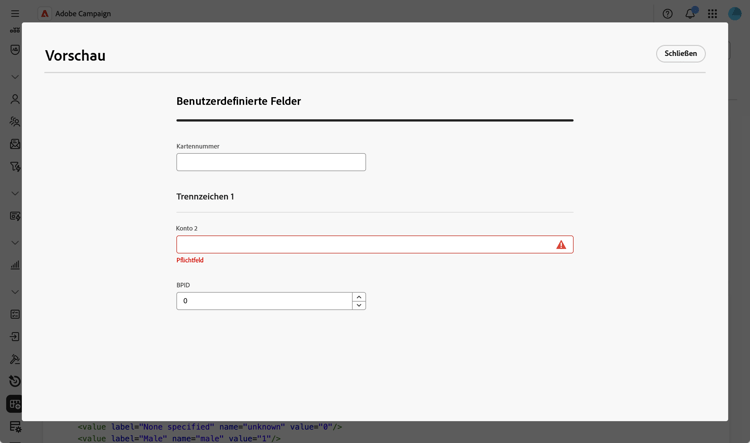The width and height of the screenshot is (750, 443).
Task: Focus the Kartennummer input field
Action: (x=271, y=162)
